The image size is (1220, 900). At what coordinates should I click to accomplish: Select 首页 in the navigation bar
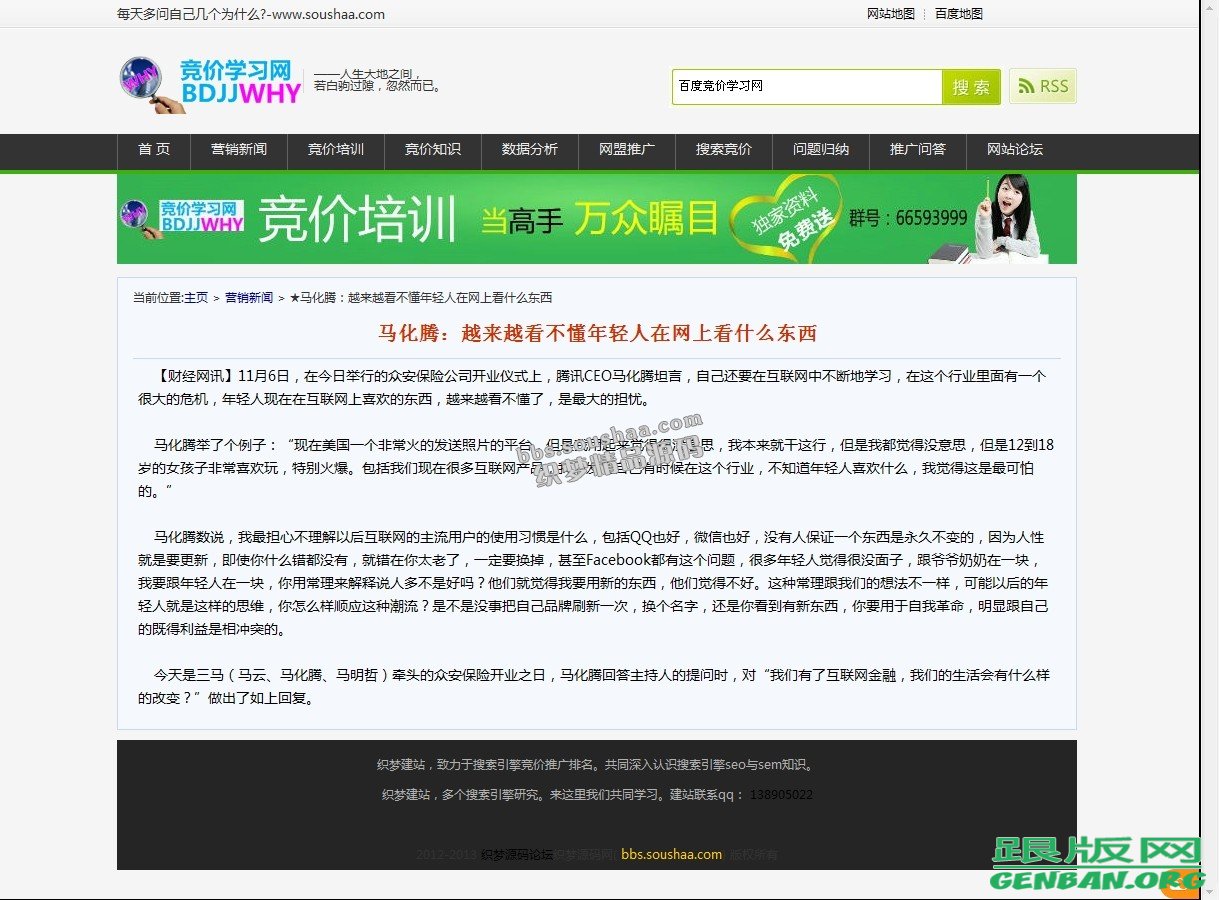[x=153, y=151]
